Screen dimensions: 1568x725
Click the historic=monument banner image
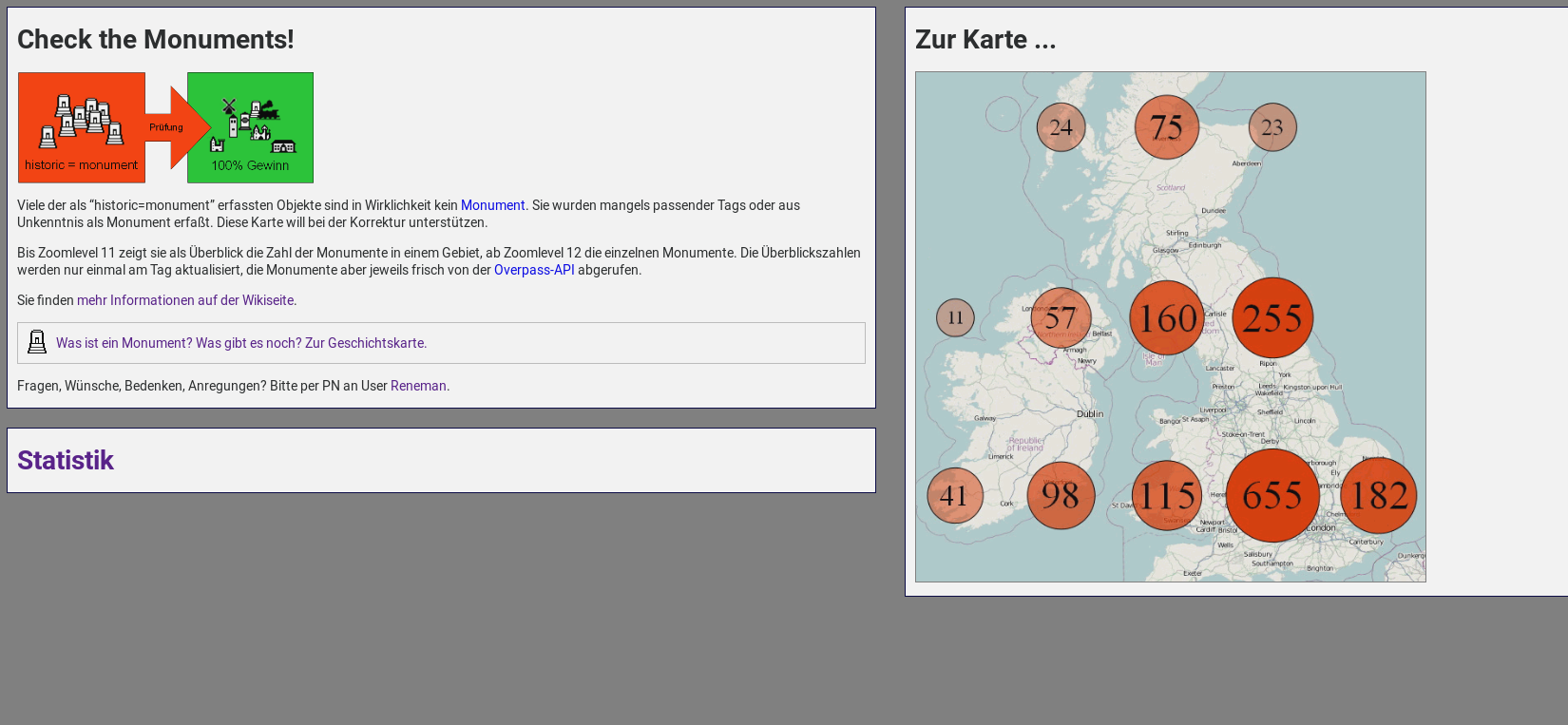click(x=165, y=127)
